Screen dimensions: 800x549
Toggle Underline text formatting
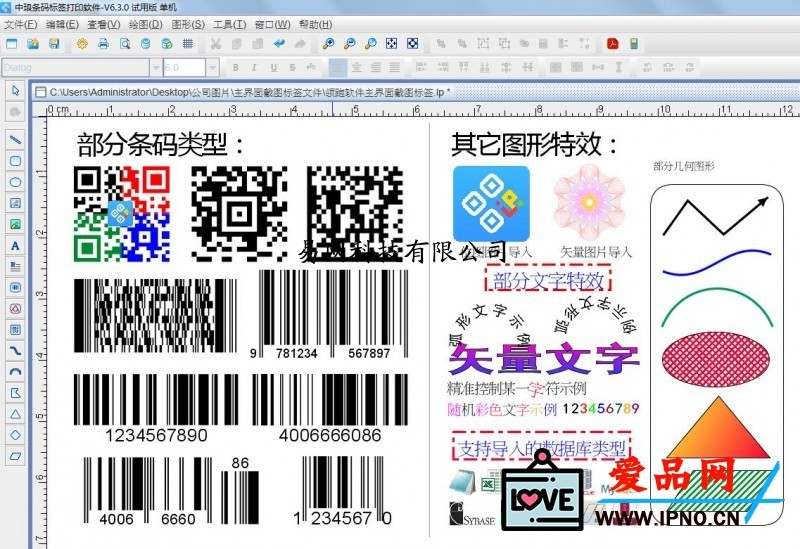[x=273, y=67]
